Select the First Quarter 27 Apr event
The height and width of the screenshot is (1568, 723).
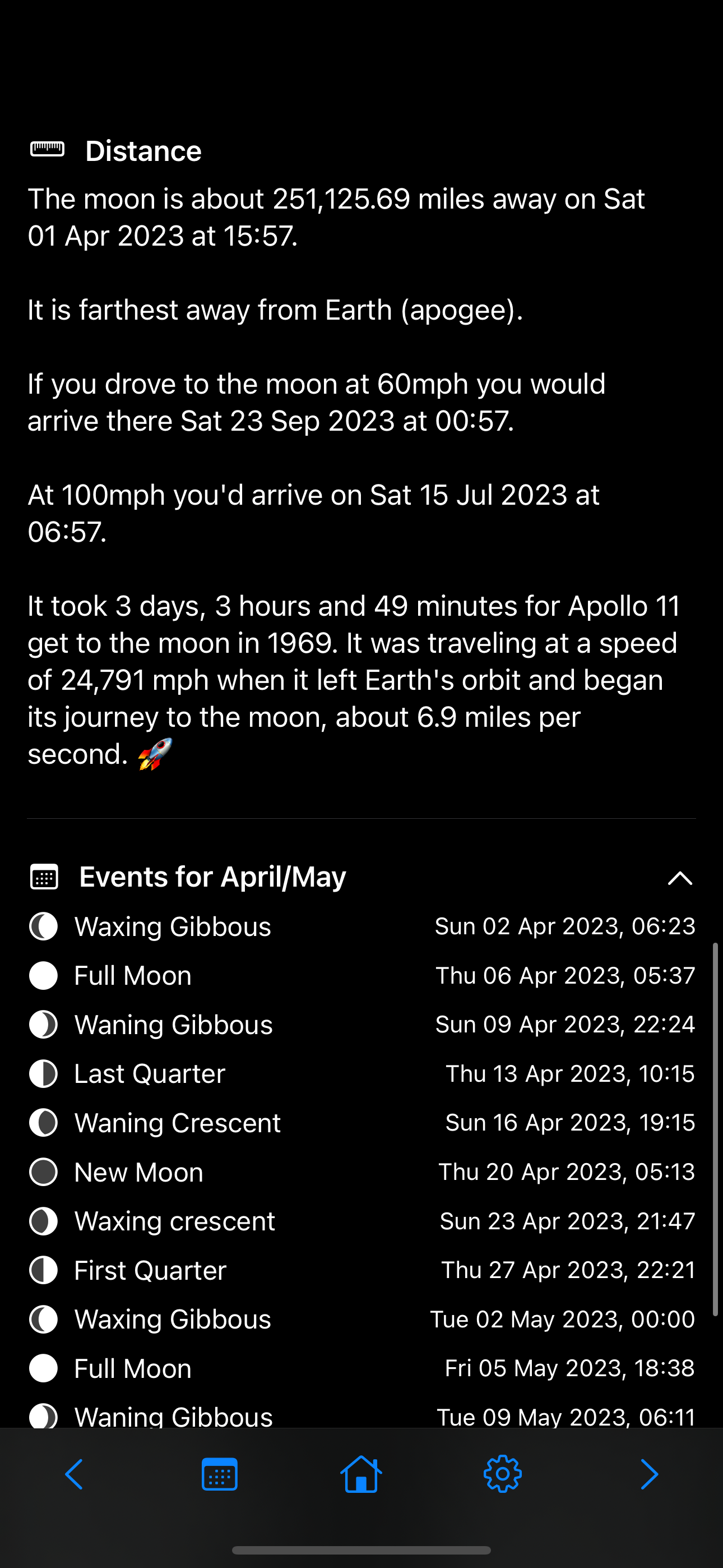tap(361, 1270)
